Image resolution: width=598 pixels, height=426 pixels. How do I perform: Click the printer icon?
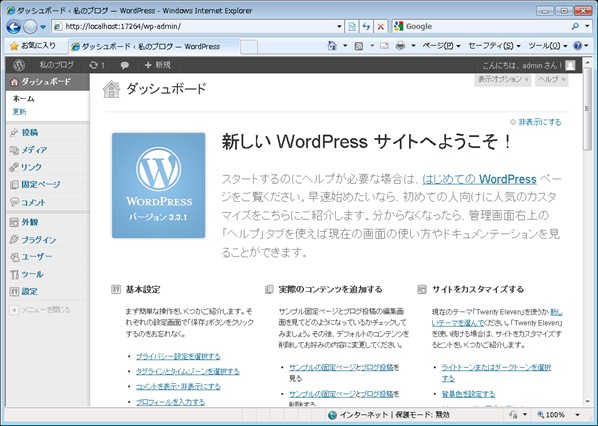coord(400,46)
